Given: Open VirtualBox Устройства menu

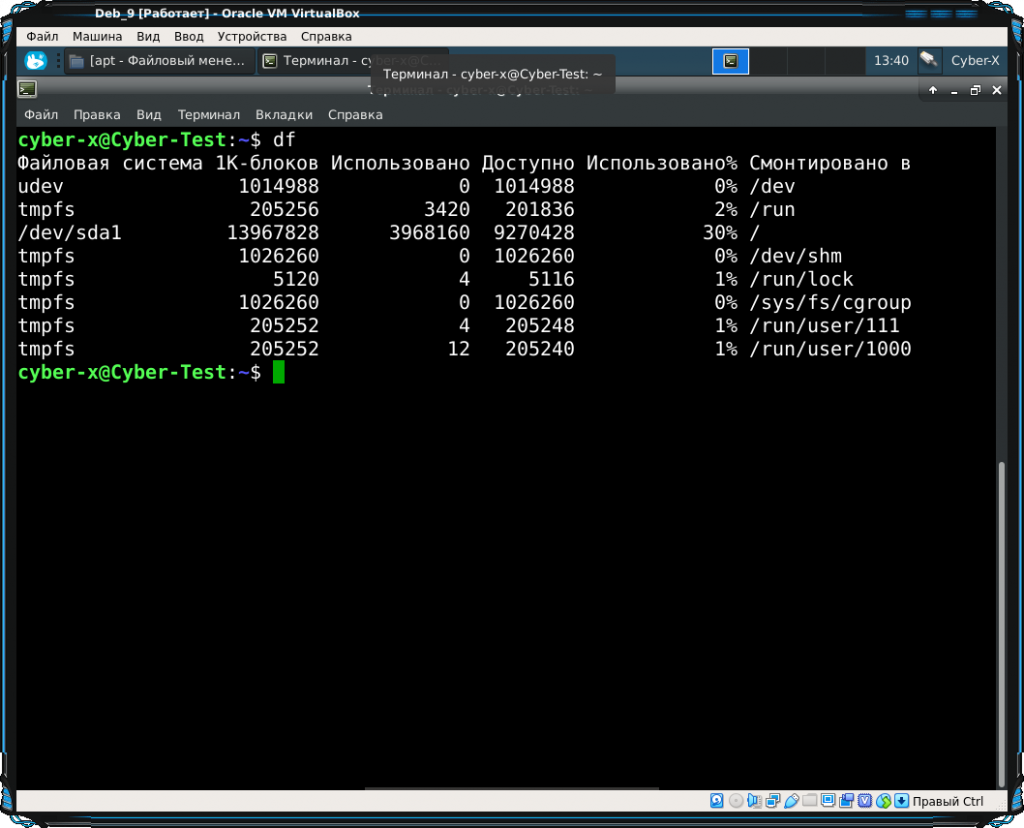Looking at the screenshot, I should coord(252,36).
